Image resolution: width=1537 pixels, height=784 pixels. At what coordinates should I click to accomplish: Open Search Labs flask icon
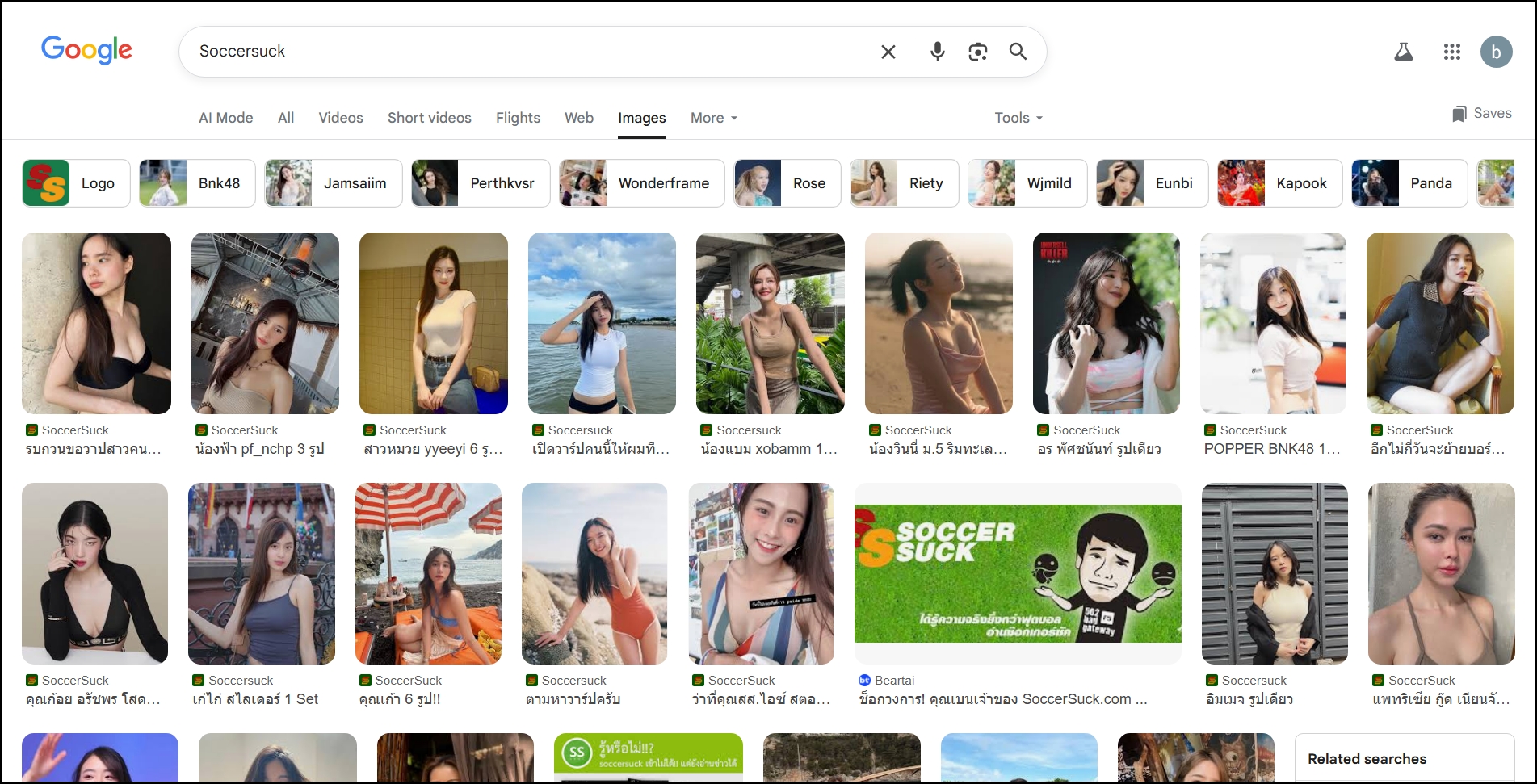1403,52
